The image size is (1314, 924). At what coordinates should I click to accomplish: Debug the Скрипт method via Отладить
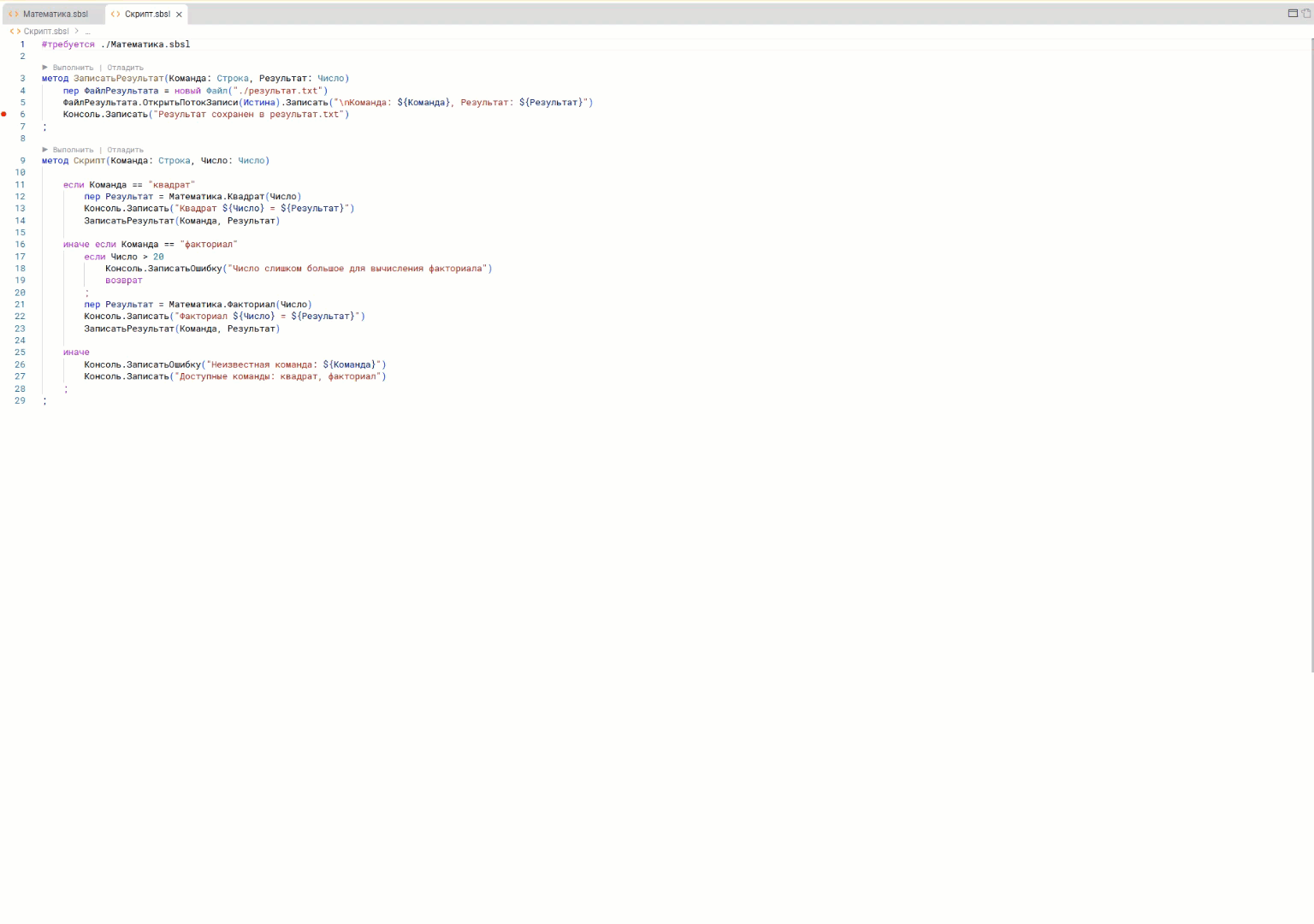125,150
